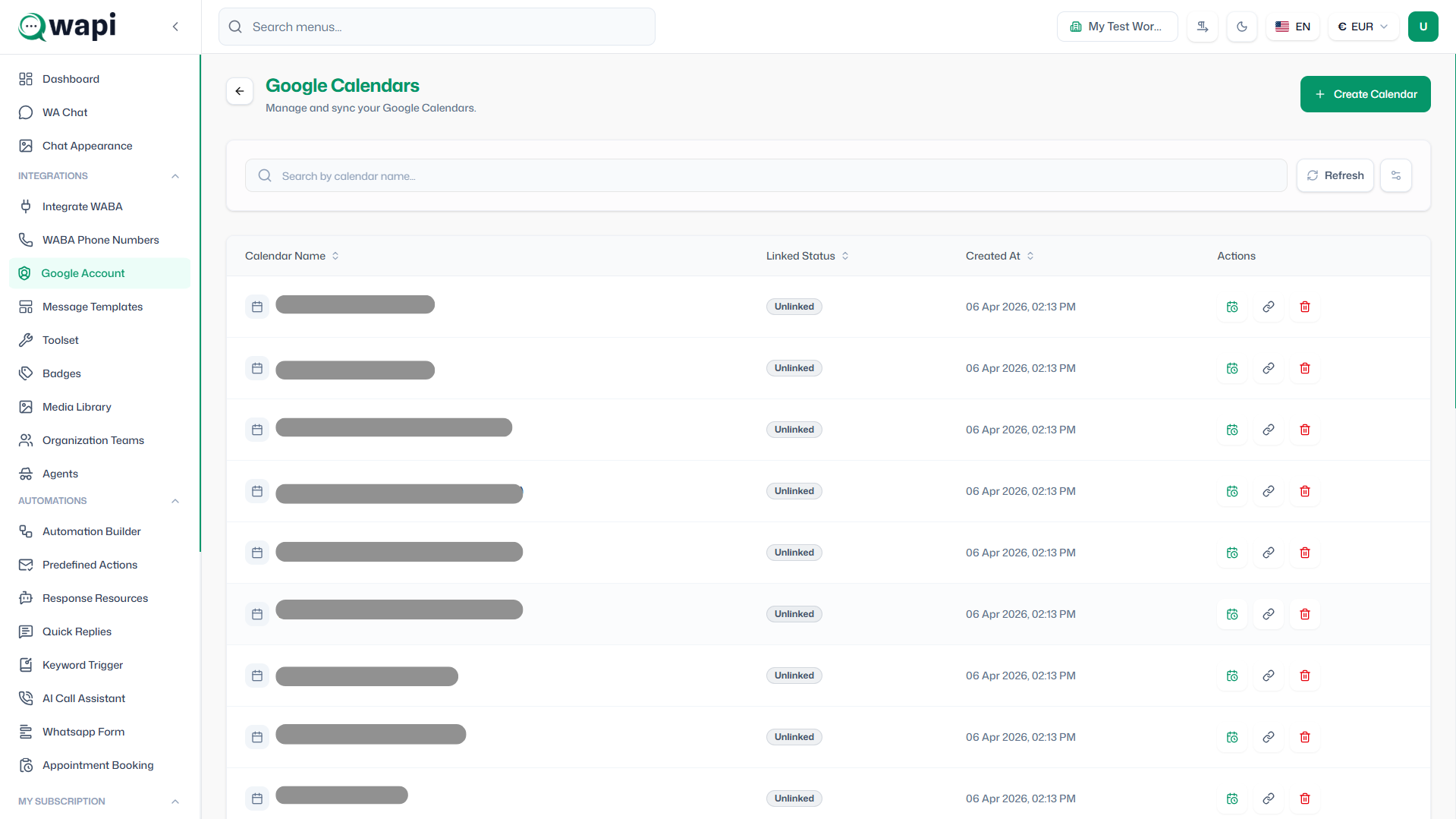Select Google Account menu item
Screen dimensions: 1456x819
(x=100, y=273)
